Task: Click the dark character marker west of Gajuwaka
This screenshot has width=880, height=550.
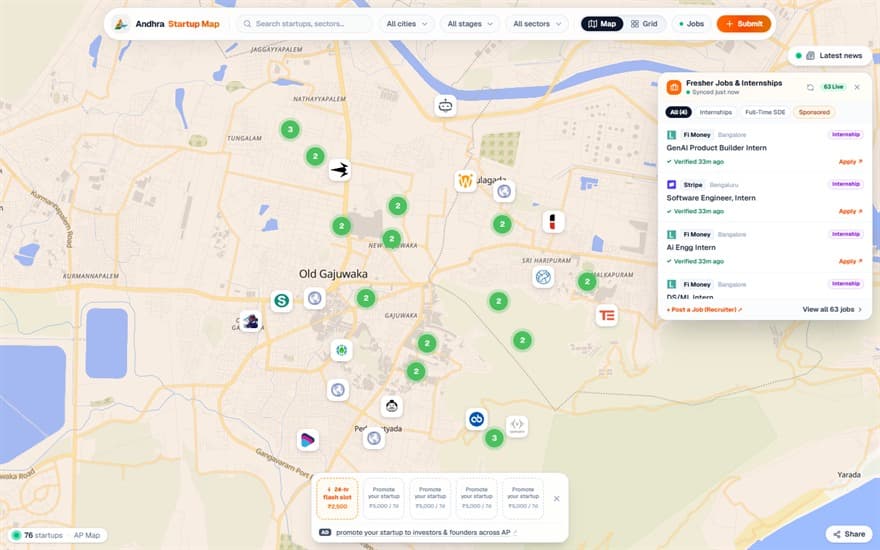Action: (250, 321)
